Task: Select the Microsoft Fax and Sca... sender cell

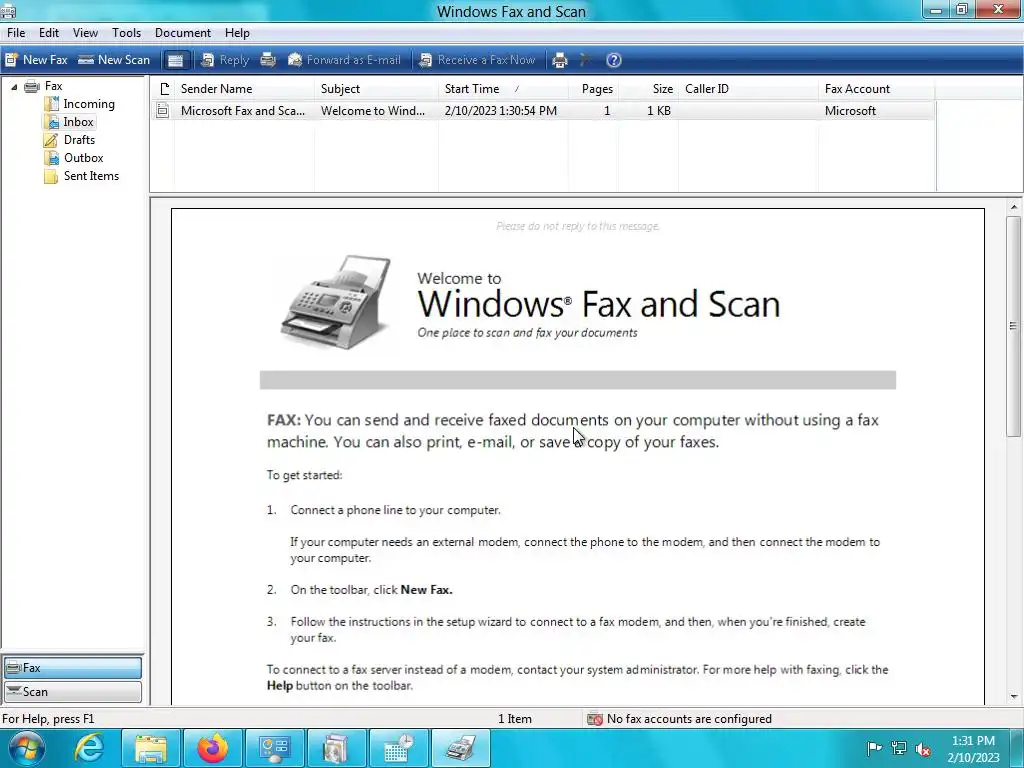Action: [x=243, y=111]
